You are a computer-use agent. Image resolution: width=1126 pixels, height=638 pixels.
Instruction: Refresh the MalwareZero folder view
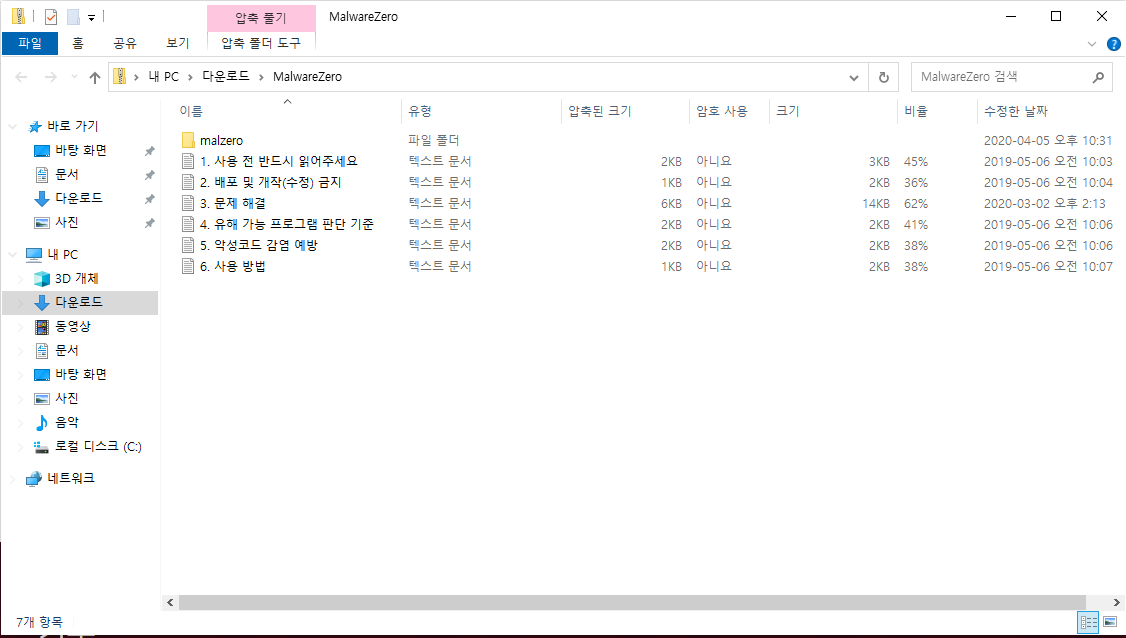click(884, 78)
